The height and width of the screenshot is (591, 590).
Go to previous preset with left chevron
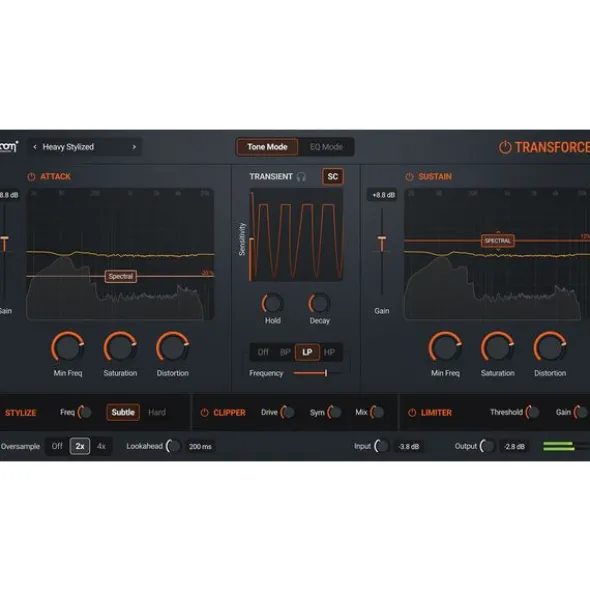pos(35,147)
